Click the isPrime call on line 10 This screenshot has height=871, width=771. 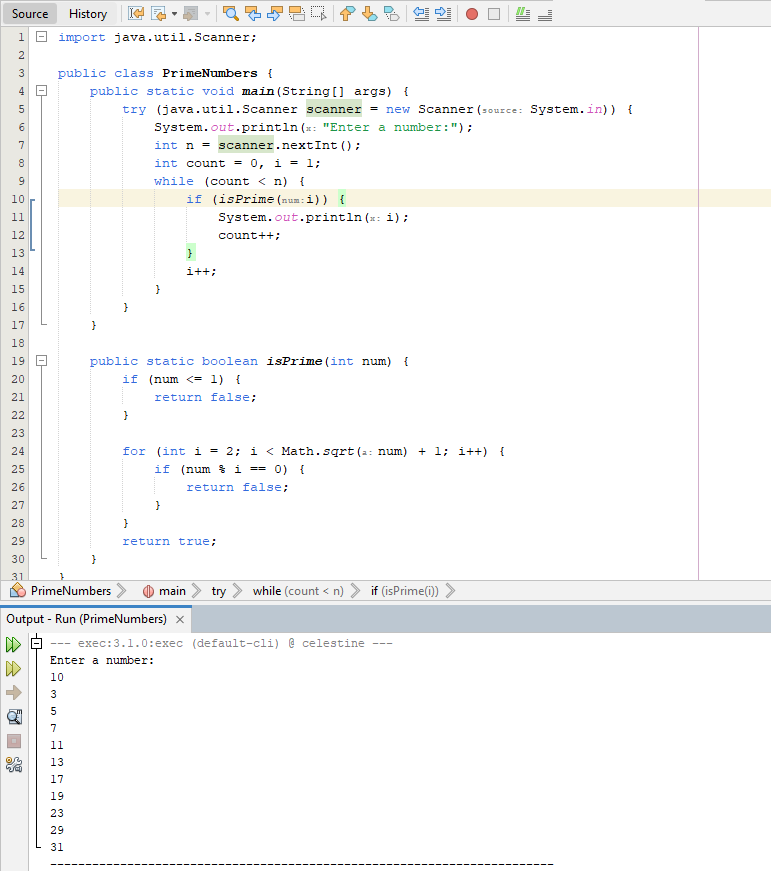[246, 199]
